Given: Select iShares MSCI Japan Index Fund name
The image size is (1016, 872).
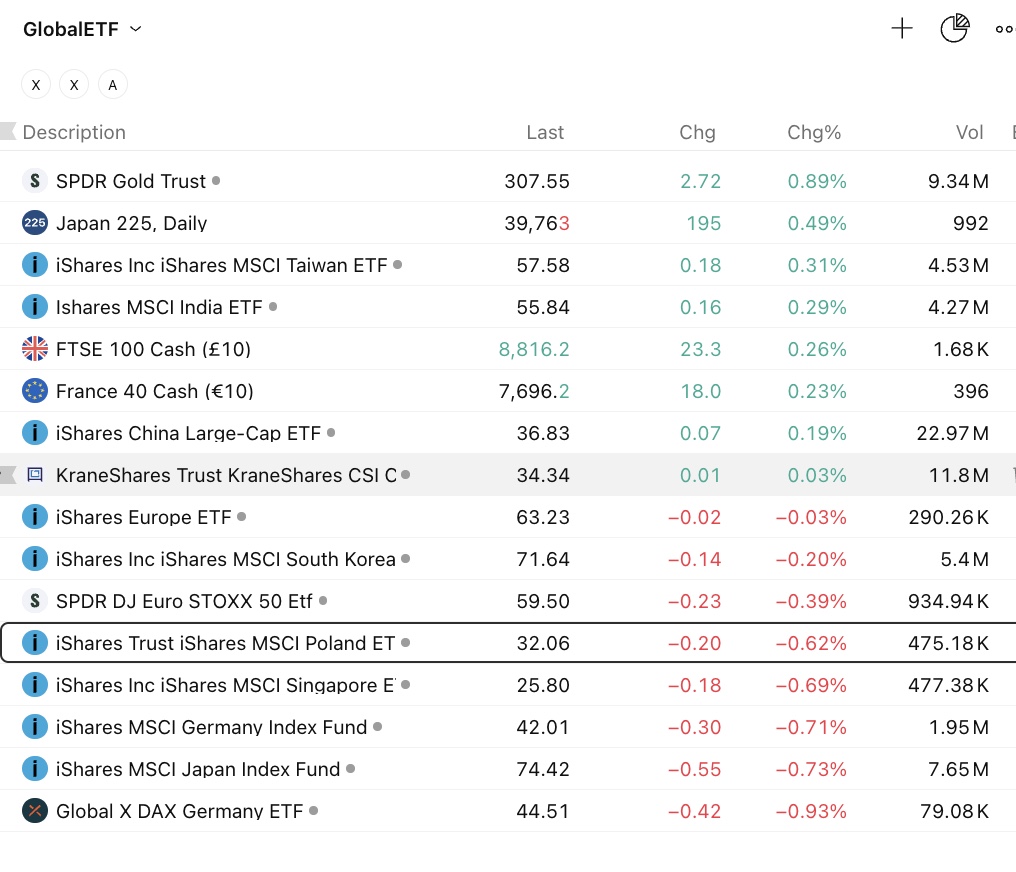Looking at the screenshot, I should [198, 769].
